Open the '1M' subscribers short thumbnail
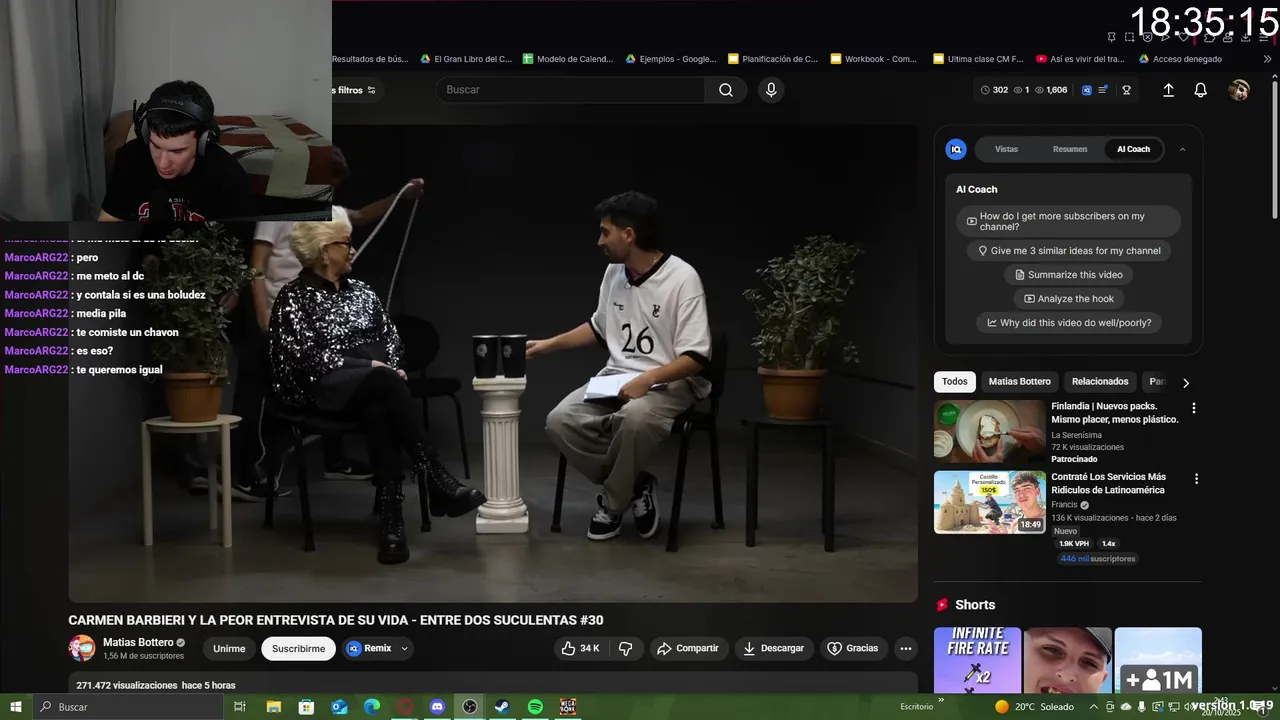This screenshot has height=720, width=1280. pyautogui.click(x=1158, y=660)
